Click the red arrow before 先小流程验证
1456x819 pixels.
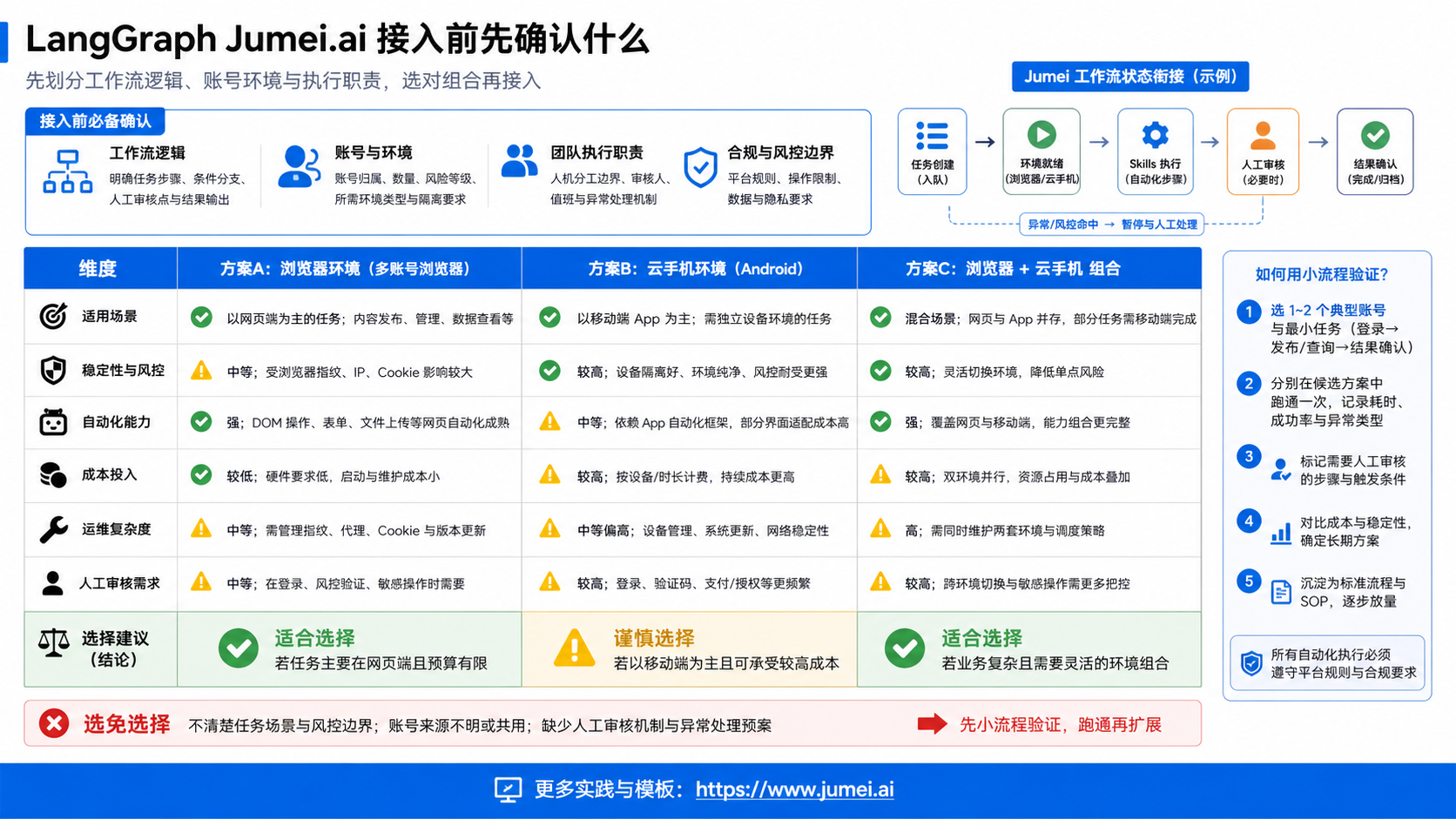tap(932, 723)
